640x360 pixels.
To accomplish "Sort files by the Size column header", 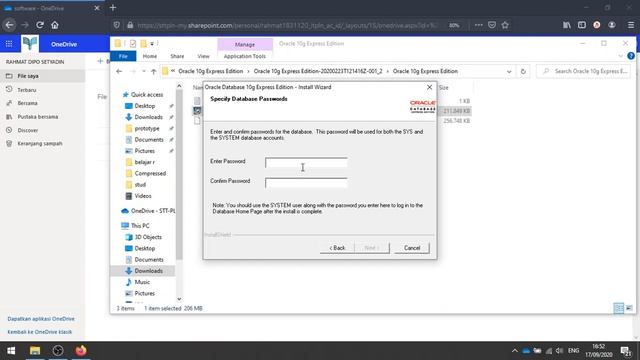I will (444, 88).
